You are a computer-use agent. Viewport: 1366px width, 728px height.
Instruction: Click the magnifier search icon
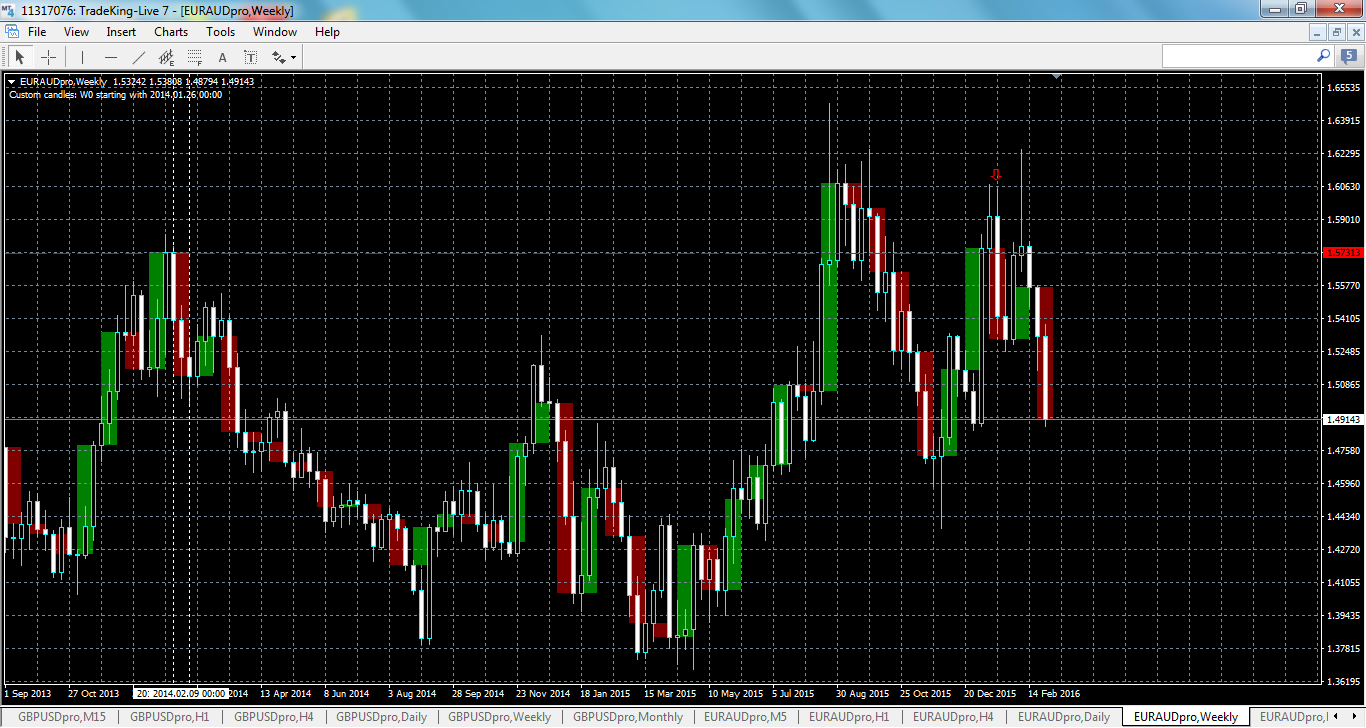(1323, 56)
